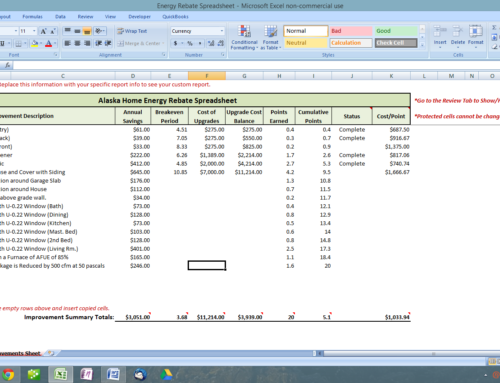The height and width of the screenshot is (383, 500).
Task: Select the Improvements Sheet tab
Action: pos(20,353)
